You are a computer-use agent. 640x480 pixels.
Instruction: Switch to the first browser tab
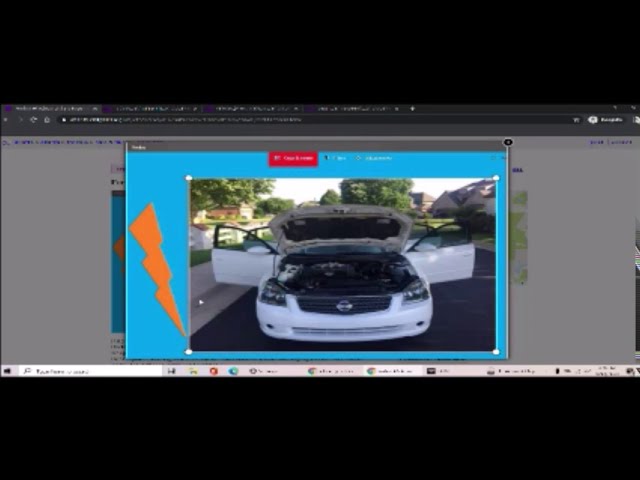pos(48,108)
